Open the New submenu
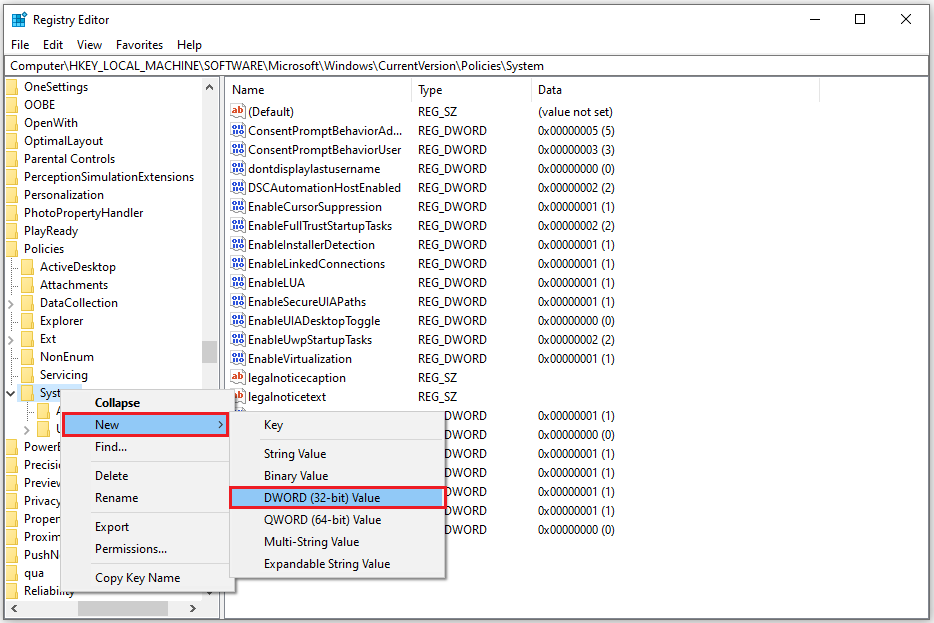The height and width of the screenshot is (623, 934). (x=146, y=425)
